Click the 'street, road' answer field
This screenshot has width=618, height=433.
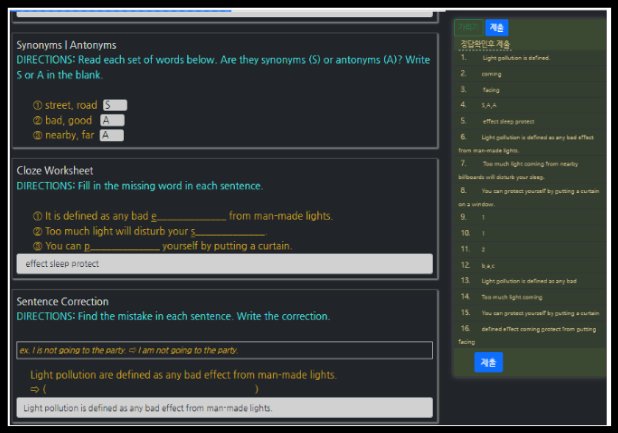[115, 105]
